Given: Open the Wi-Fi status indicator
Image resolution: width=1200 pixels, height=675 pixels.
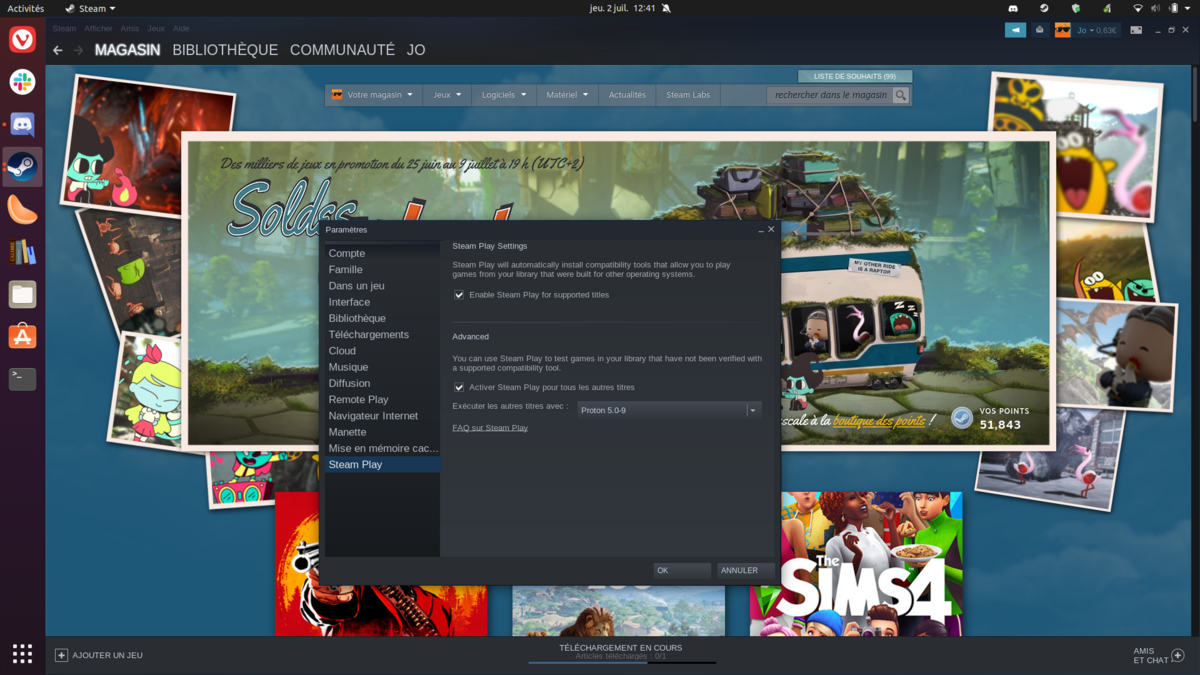Looking at the screenshot, I should point(1138,8).
